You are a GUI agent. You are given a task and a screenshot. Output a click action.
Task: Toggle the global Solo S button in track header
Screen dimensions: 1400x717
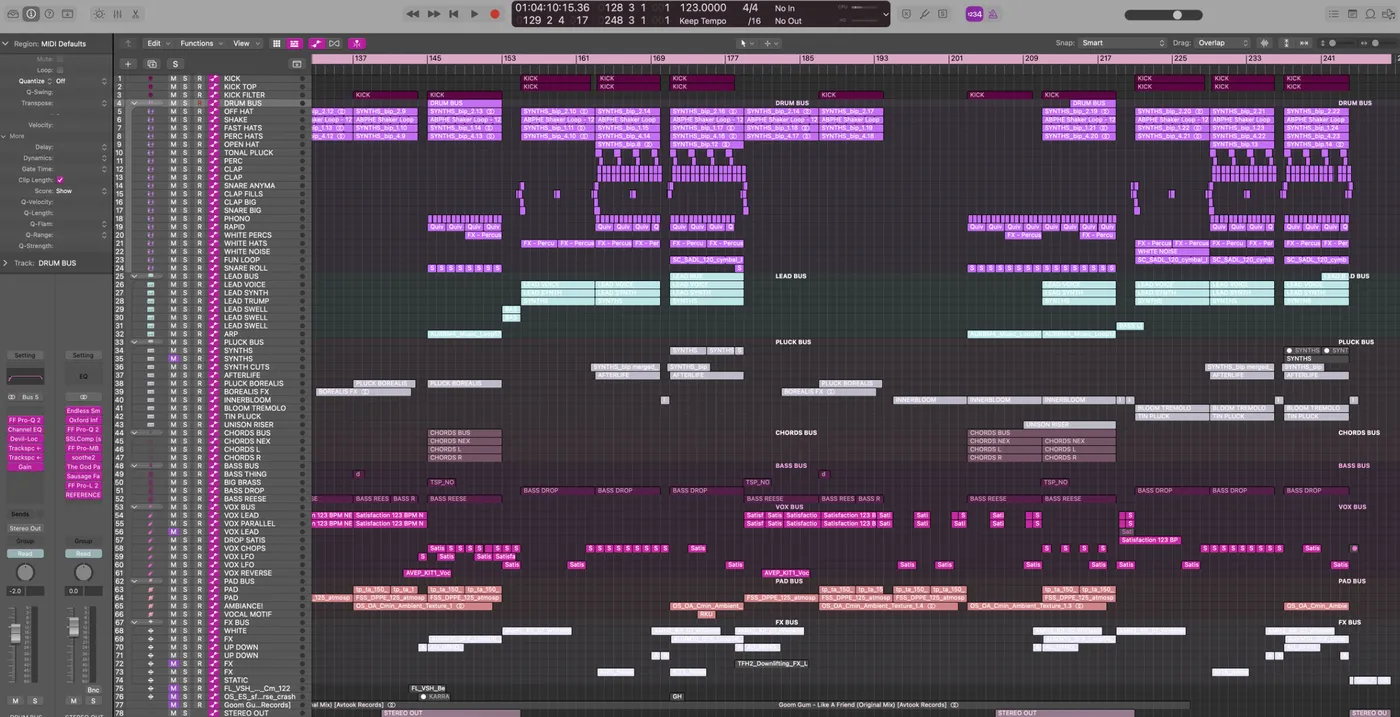tap(175, 64)
